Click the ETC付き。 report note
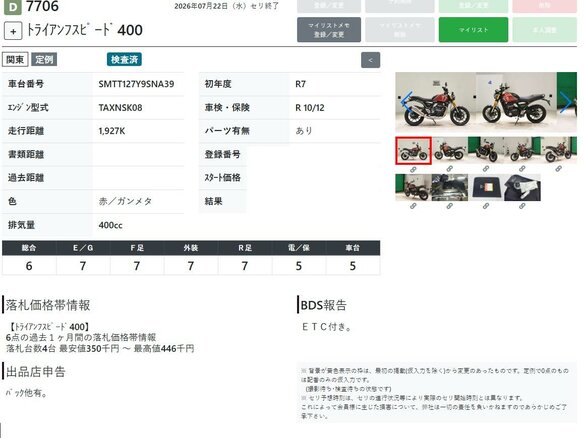Screen dimensions: 584x438 [x=326, y=327]
